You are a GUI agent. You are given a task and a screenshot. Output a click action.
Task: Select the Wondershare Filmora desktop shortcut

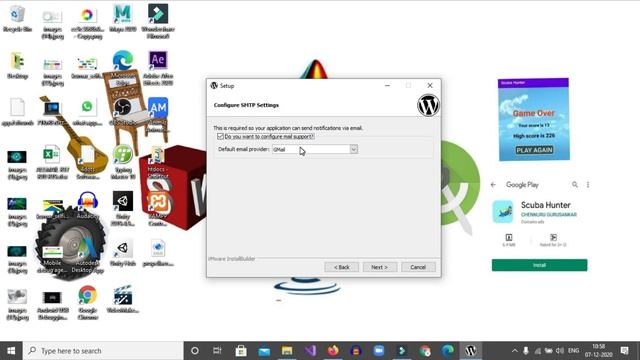point(158,21)
